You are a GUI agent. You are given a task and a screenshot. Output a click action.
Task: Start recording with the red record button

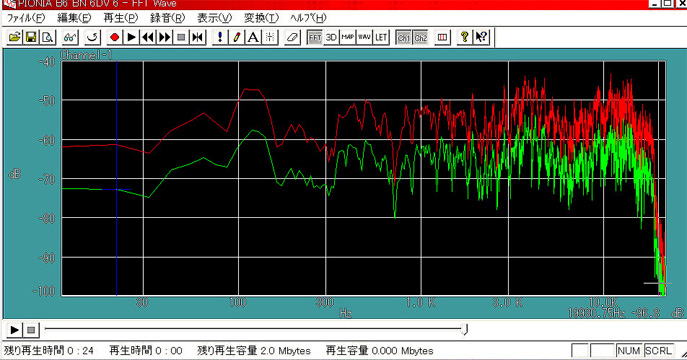pos(115,37)
